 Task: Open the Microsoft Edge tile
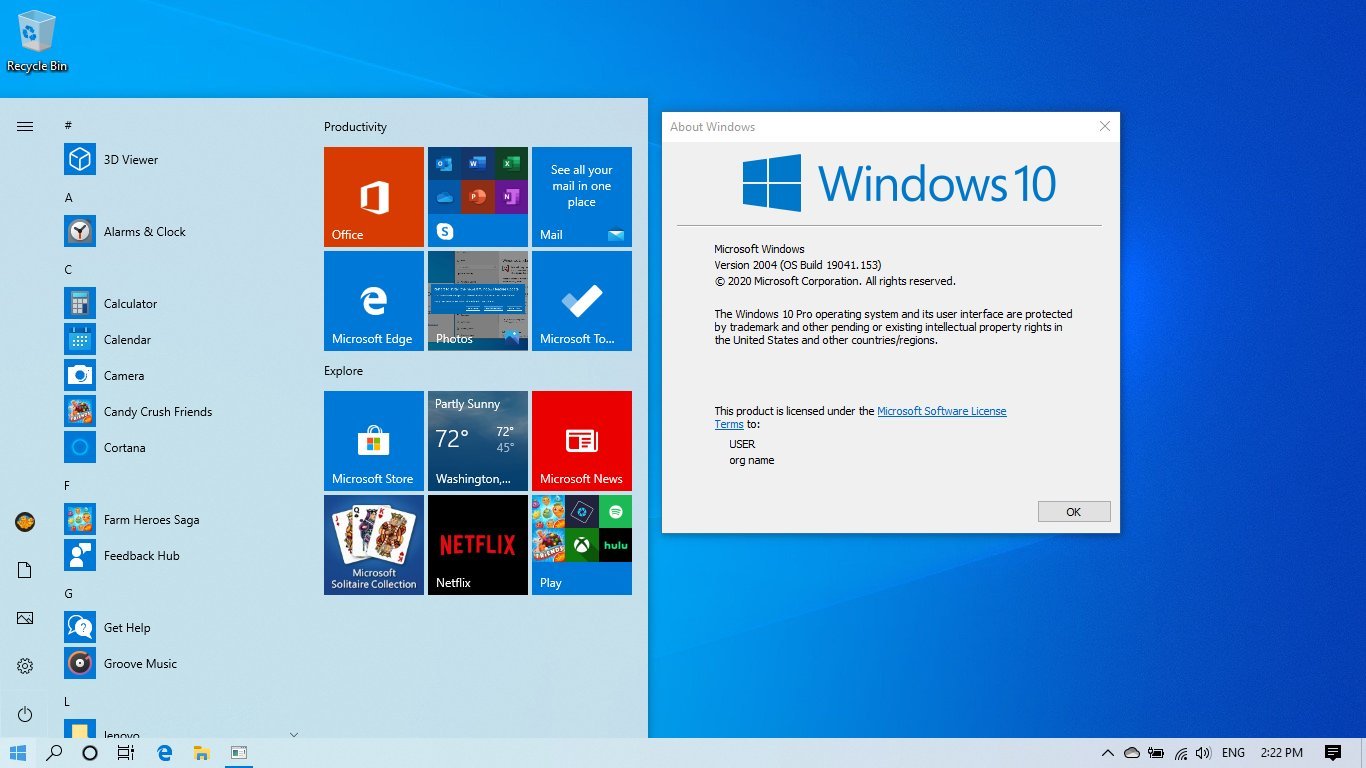[x=374, y=301]
